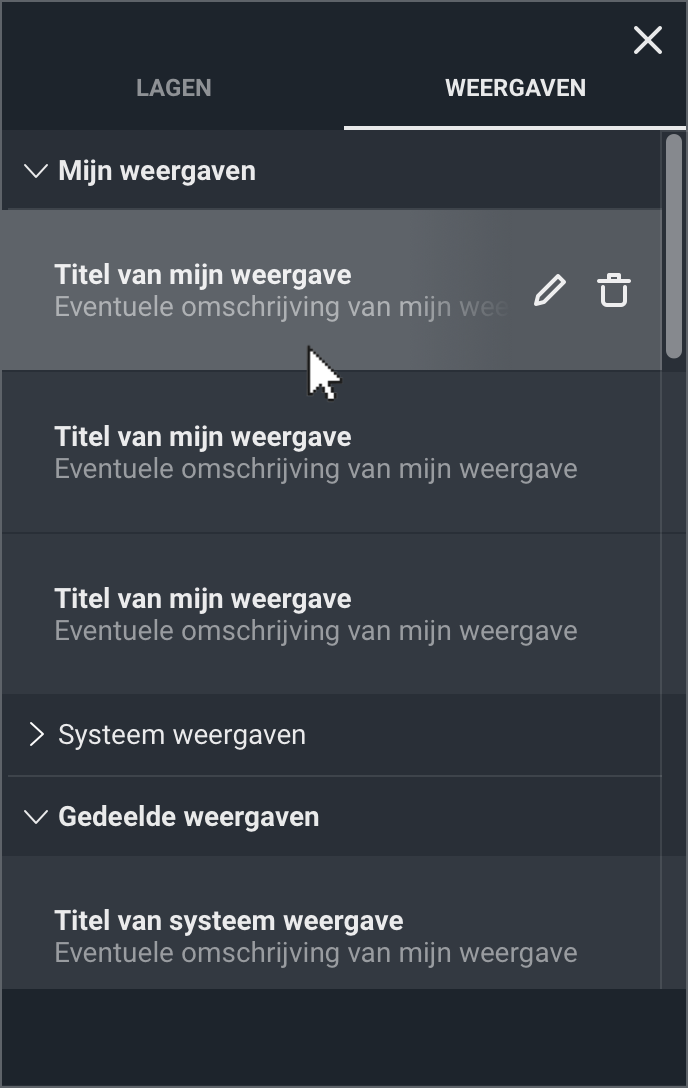Delete the highlighted view using trash icon
688x1088 pixels.
[613, 290]
